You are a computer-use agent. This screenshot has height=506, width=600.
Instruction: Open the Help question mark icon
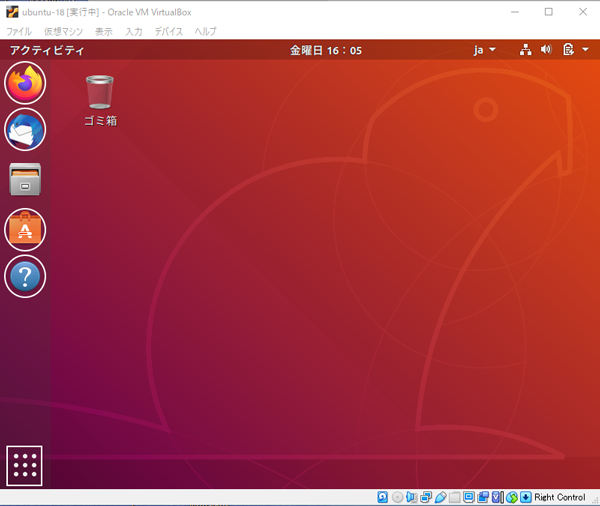25,276
